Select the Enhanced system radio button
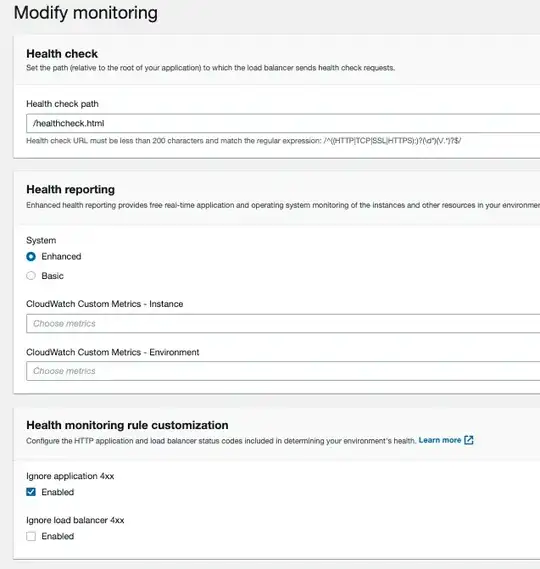Screen dimensions: 540x569 click(x=31, y=257)
